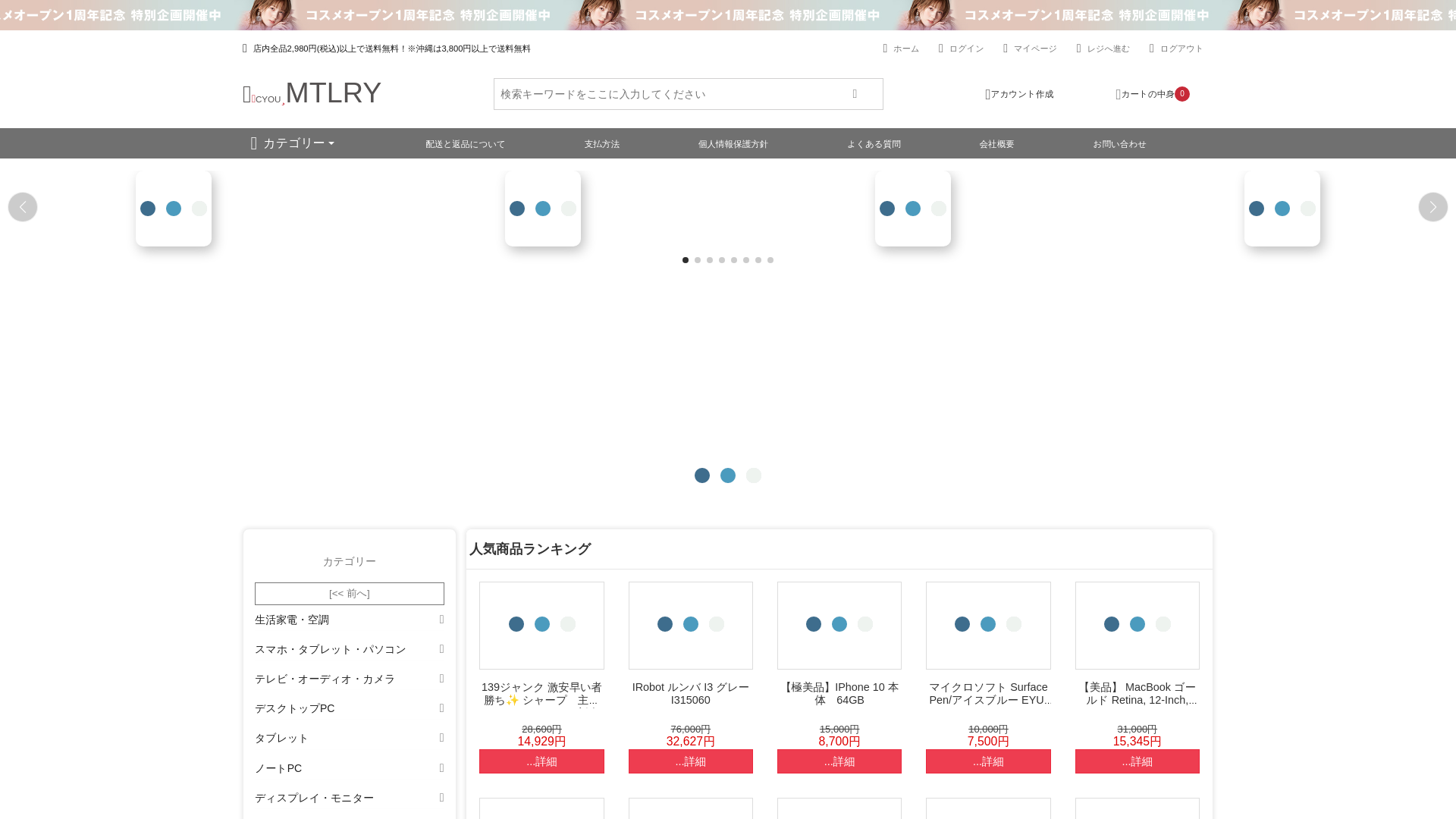
Task: Click IRobot ルンバ I3 グレー title
Action: pos(691,694)
